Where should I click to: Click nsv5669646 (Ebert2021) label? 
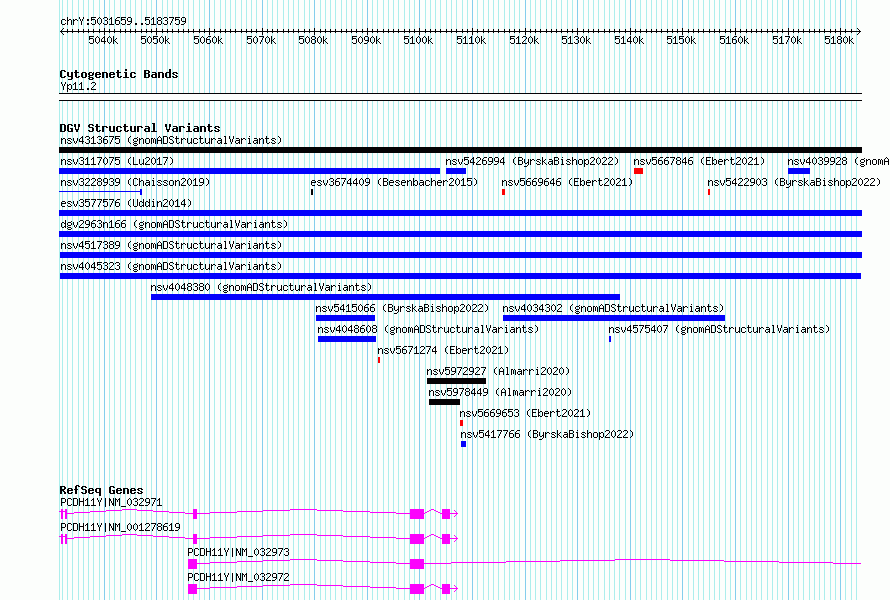[567, 182]
